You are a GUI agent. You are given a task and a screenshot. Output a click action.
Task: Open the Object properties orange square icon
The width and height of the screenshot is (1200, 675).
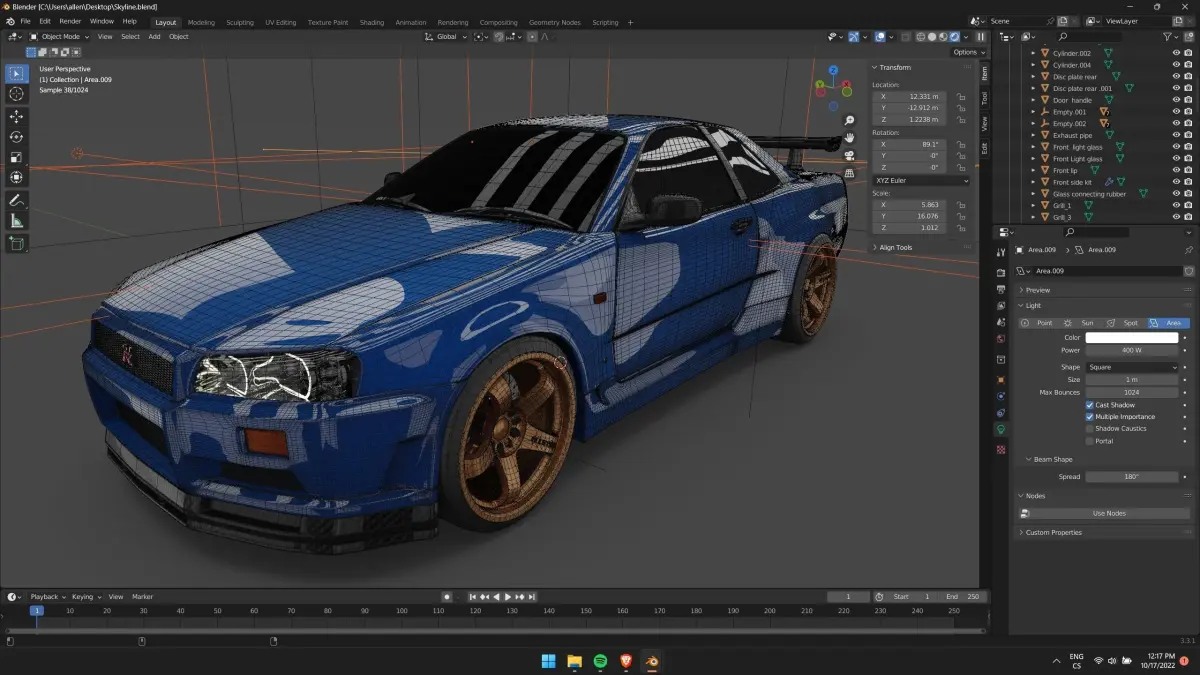(x=1001, y=380)
